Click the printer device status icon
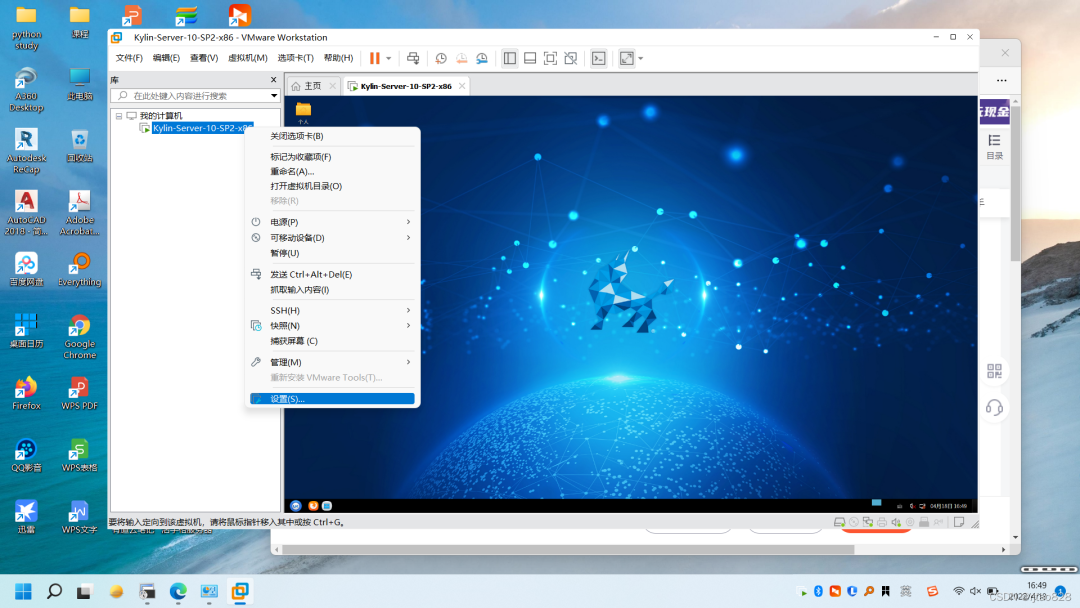 [x=882, y=523]
